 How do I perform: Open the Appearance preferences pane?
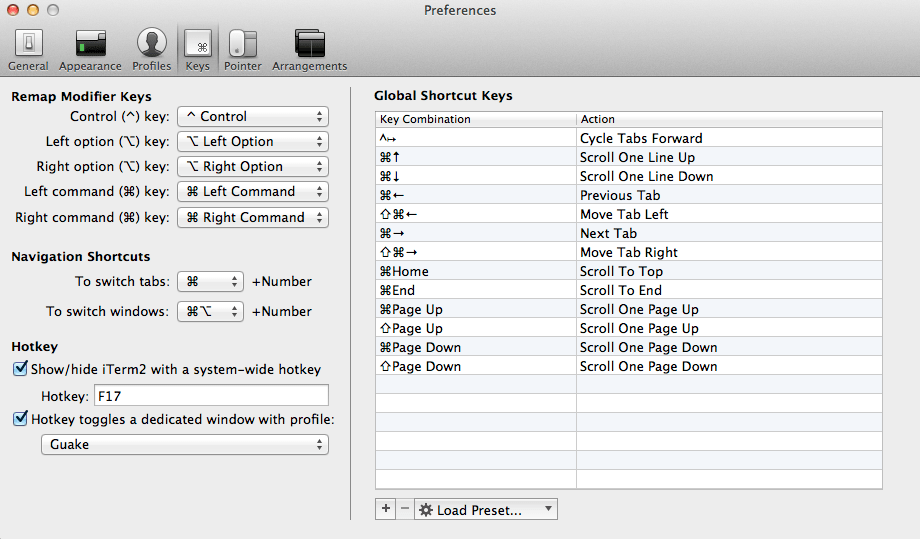point(90,50)
